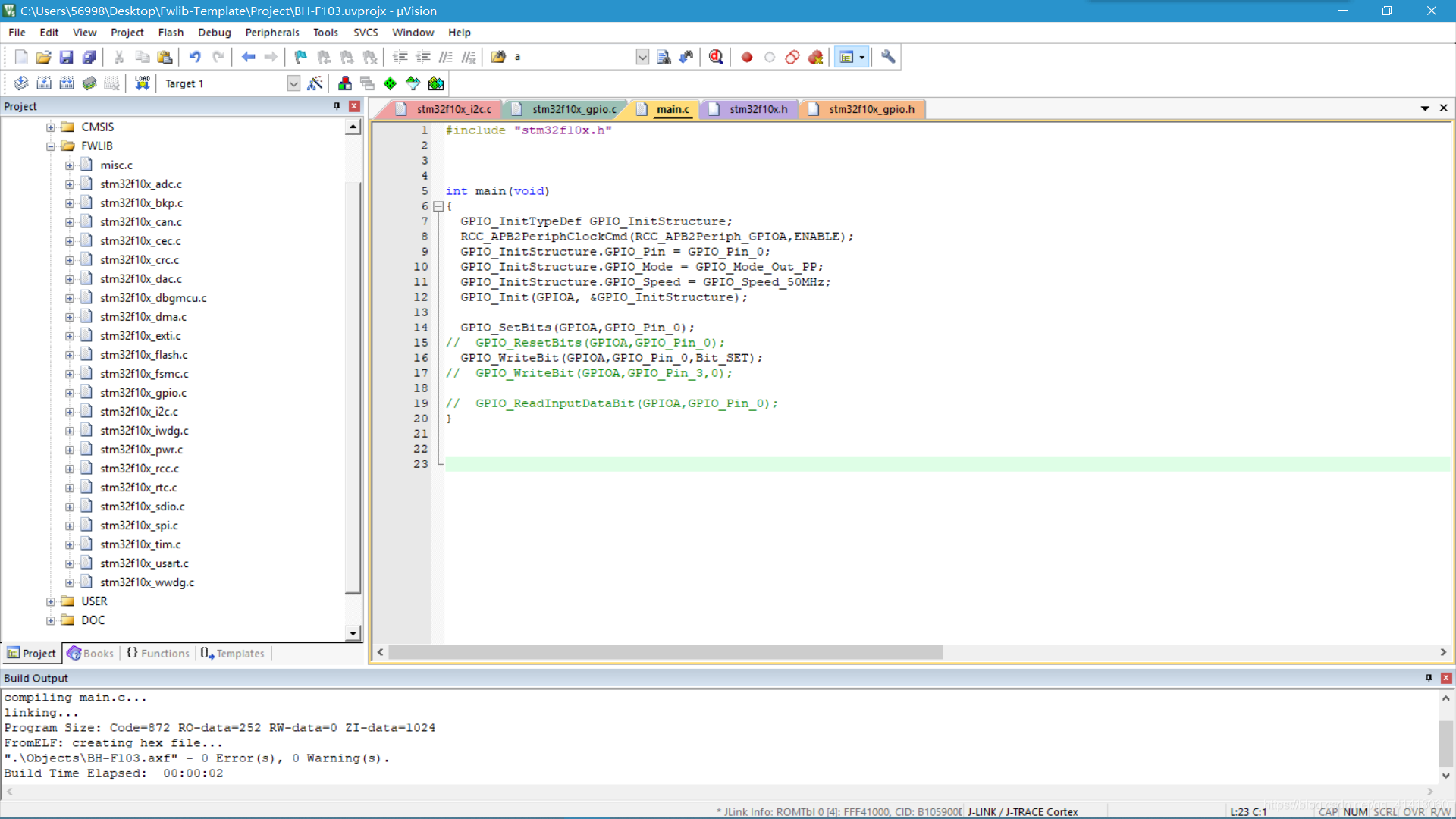This screenshot has height=819, width=1456.
Task: Click the Find binoculars icon
Action: pyautogui.click(x=664, y=57)
